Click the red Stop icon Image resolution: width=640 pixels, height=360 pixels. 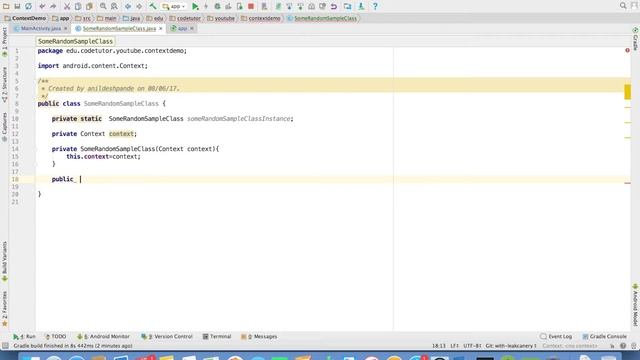[251, 6]
